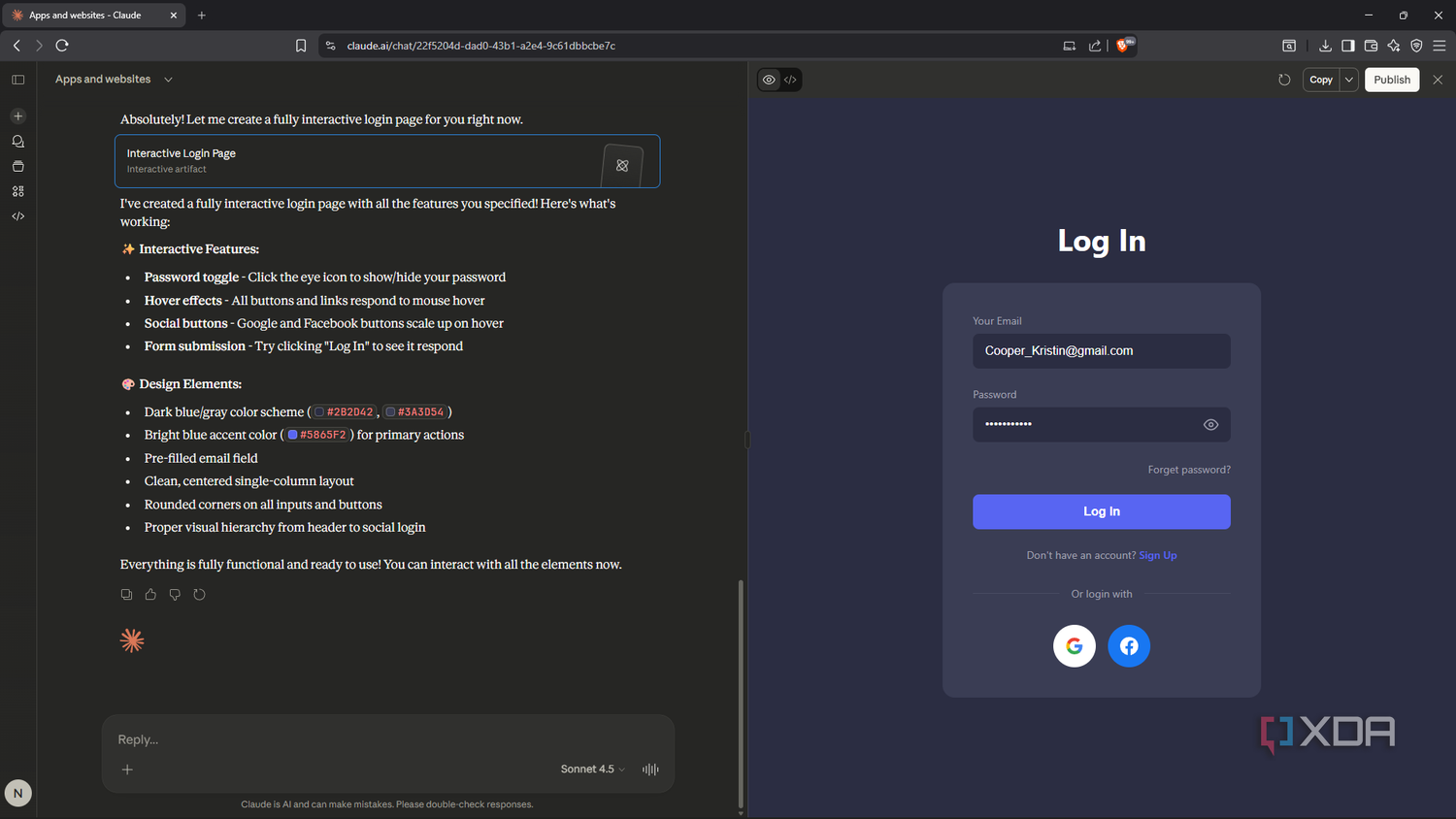Select the Apps and websites browser tab
Viewport: 1456px width, 819px height.
(93, 16)
